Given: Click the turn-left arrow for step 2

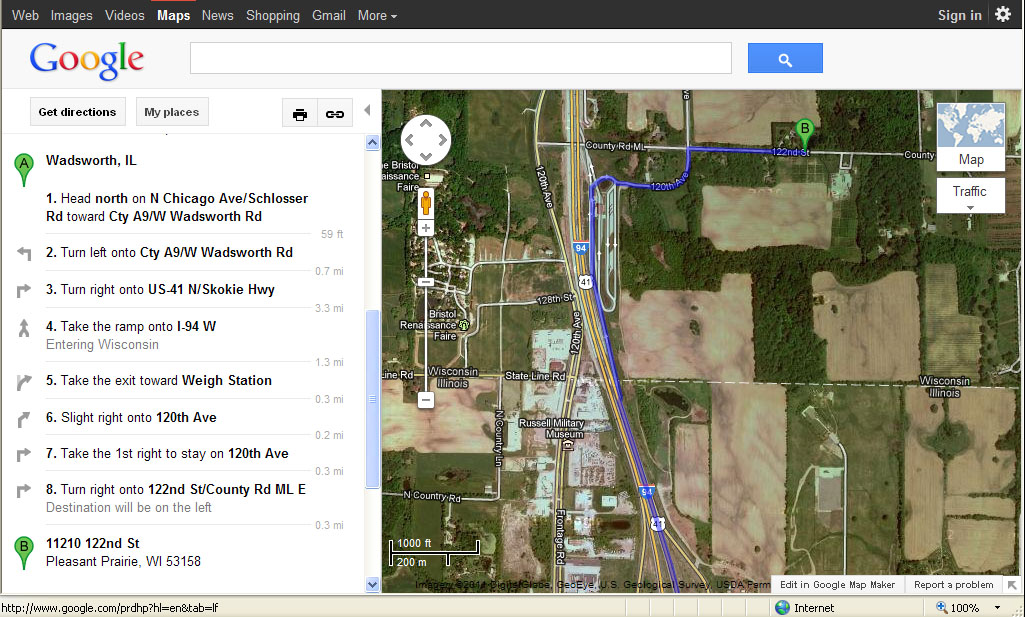Looking at the screenshot, I should tap(24, 253).
